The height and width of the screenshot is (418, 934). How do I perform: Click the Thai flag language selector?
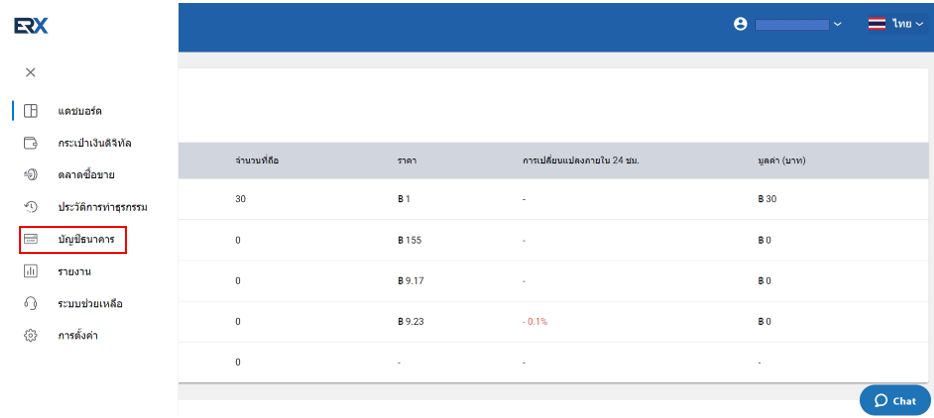click(x=877, y=24)
